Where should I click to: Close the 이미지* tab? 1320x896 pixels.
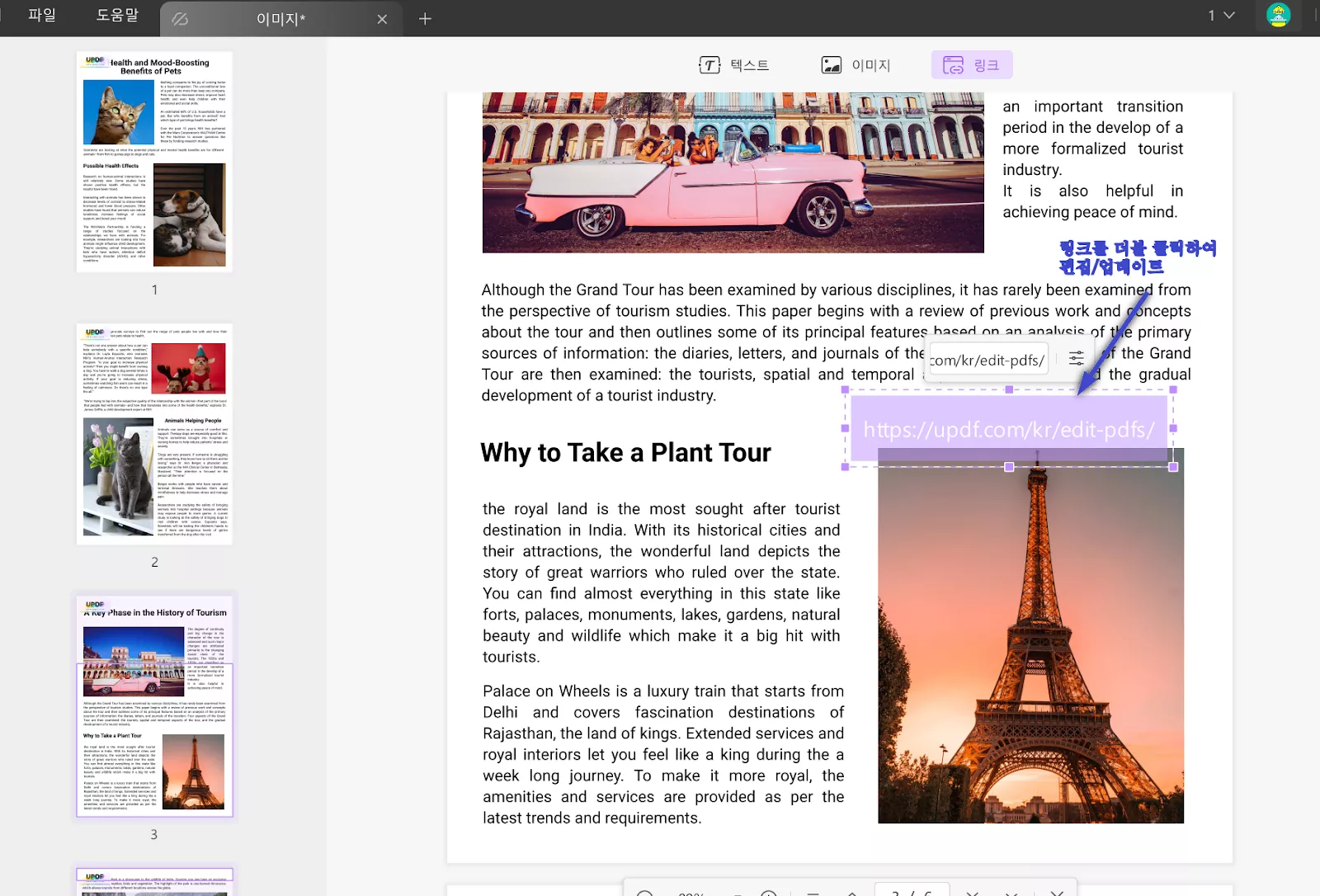point(382,19)
